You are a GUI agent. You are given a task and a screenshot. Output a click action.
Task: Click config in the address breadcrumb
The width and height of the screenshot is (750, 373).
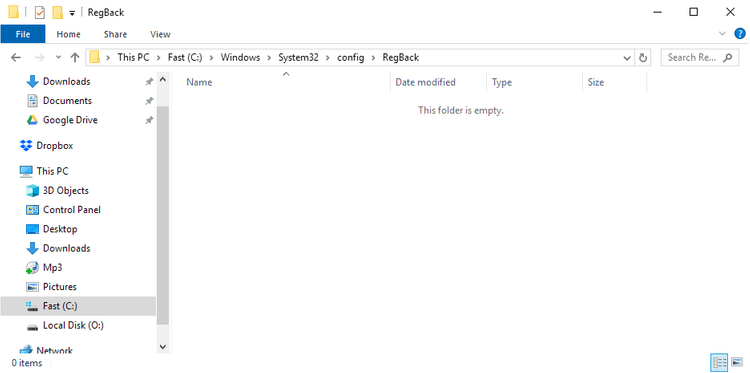[x=350, y=57]
